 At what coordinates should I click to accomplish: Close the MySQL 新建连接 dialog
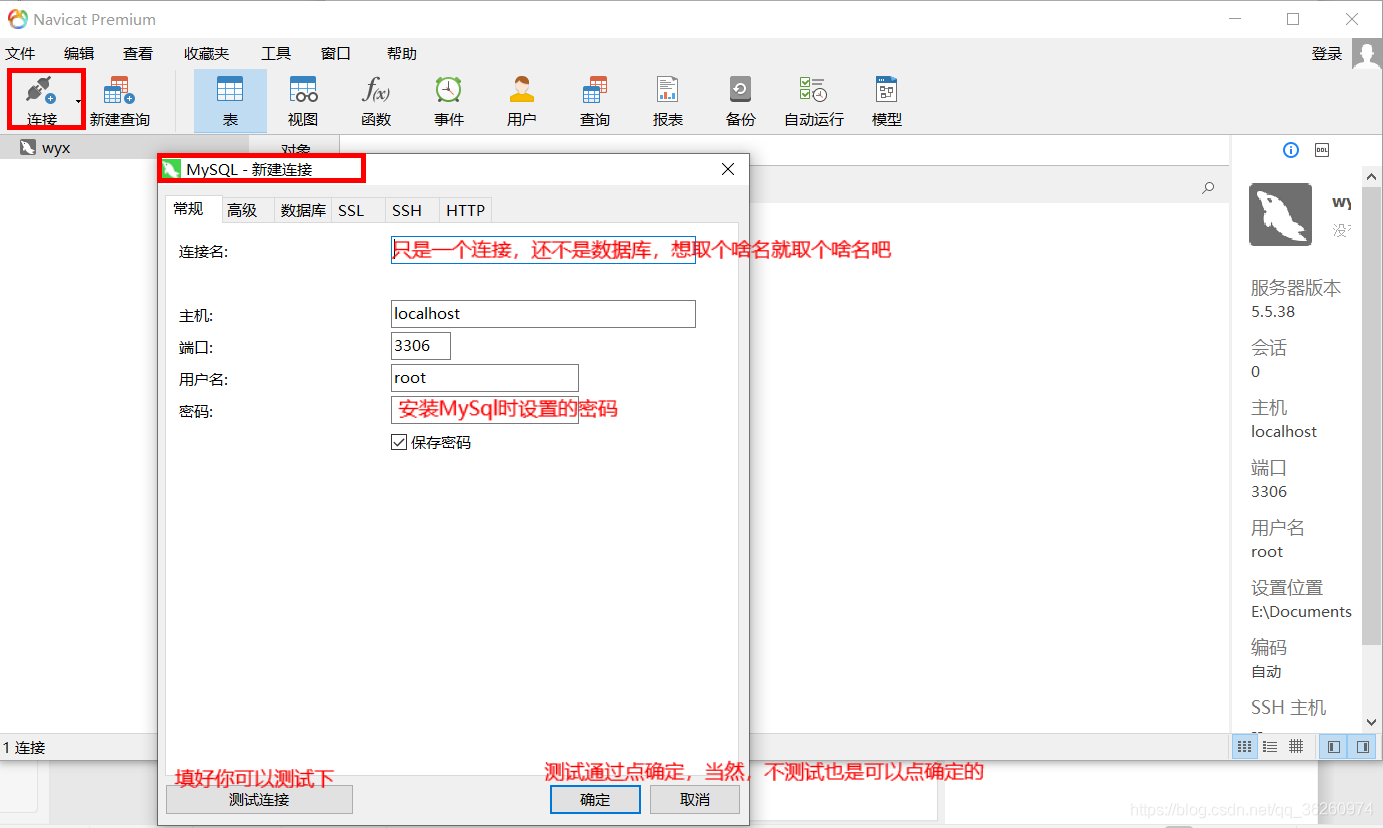(x=728, y=169)
